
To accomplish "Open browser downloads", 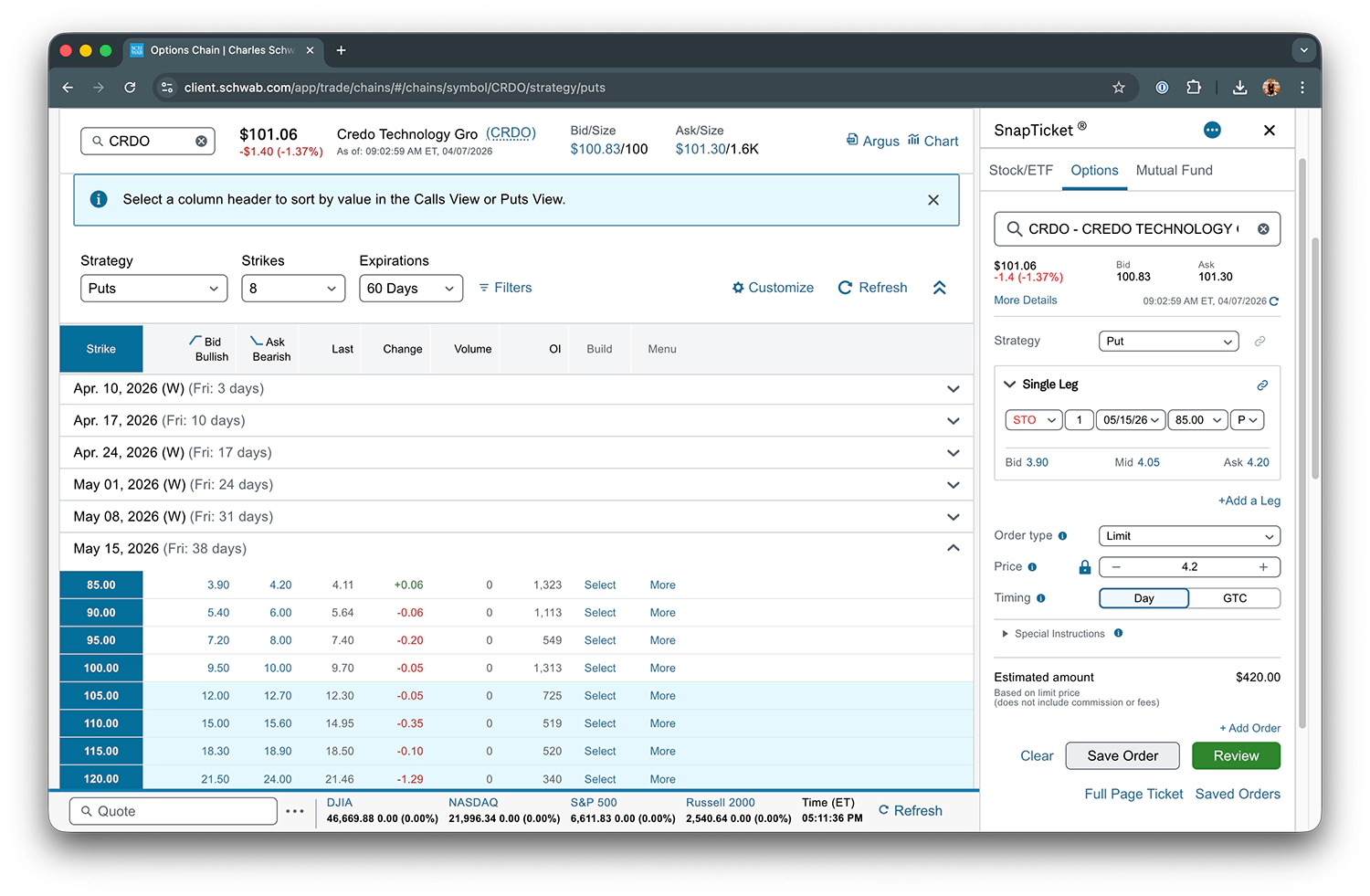I will [1239, 88].
